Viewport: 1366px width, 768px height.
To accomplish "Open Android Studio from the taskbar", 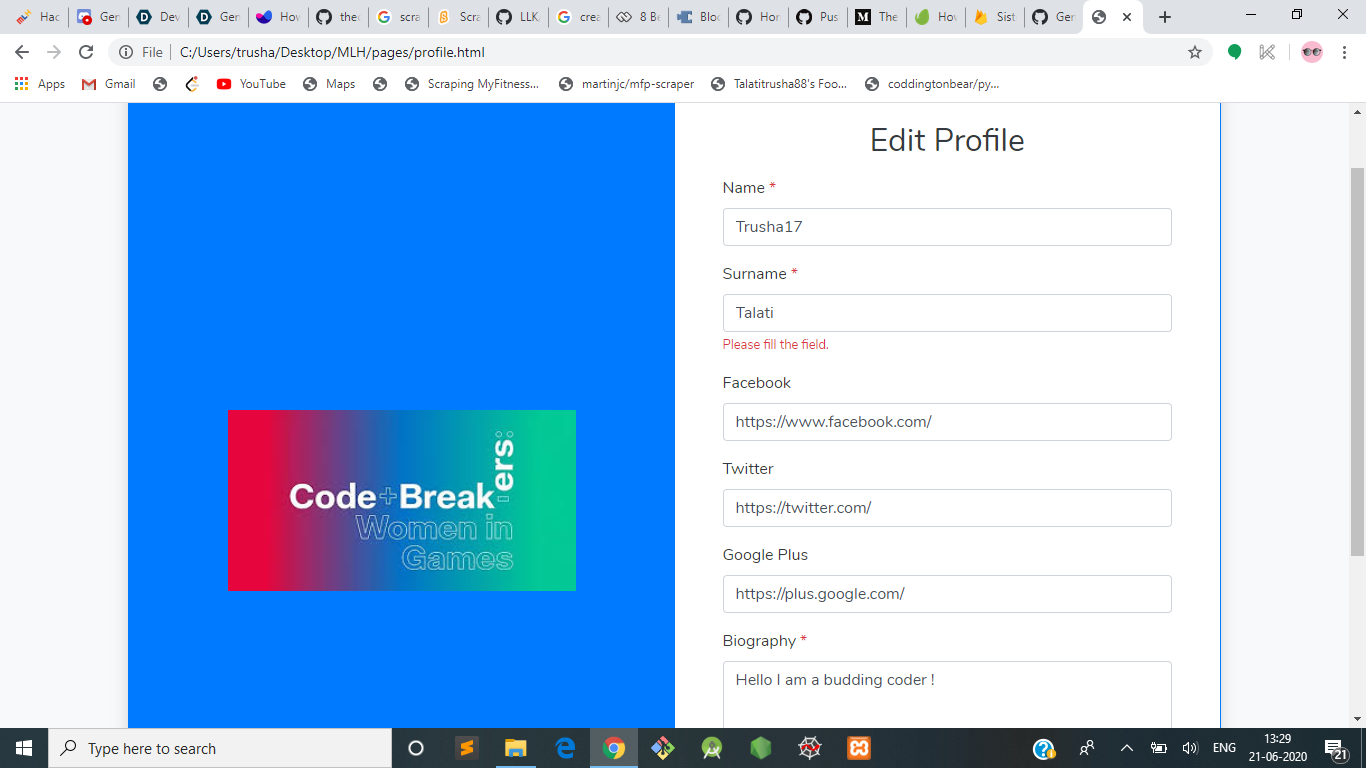I will (x=712, y=748).
